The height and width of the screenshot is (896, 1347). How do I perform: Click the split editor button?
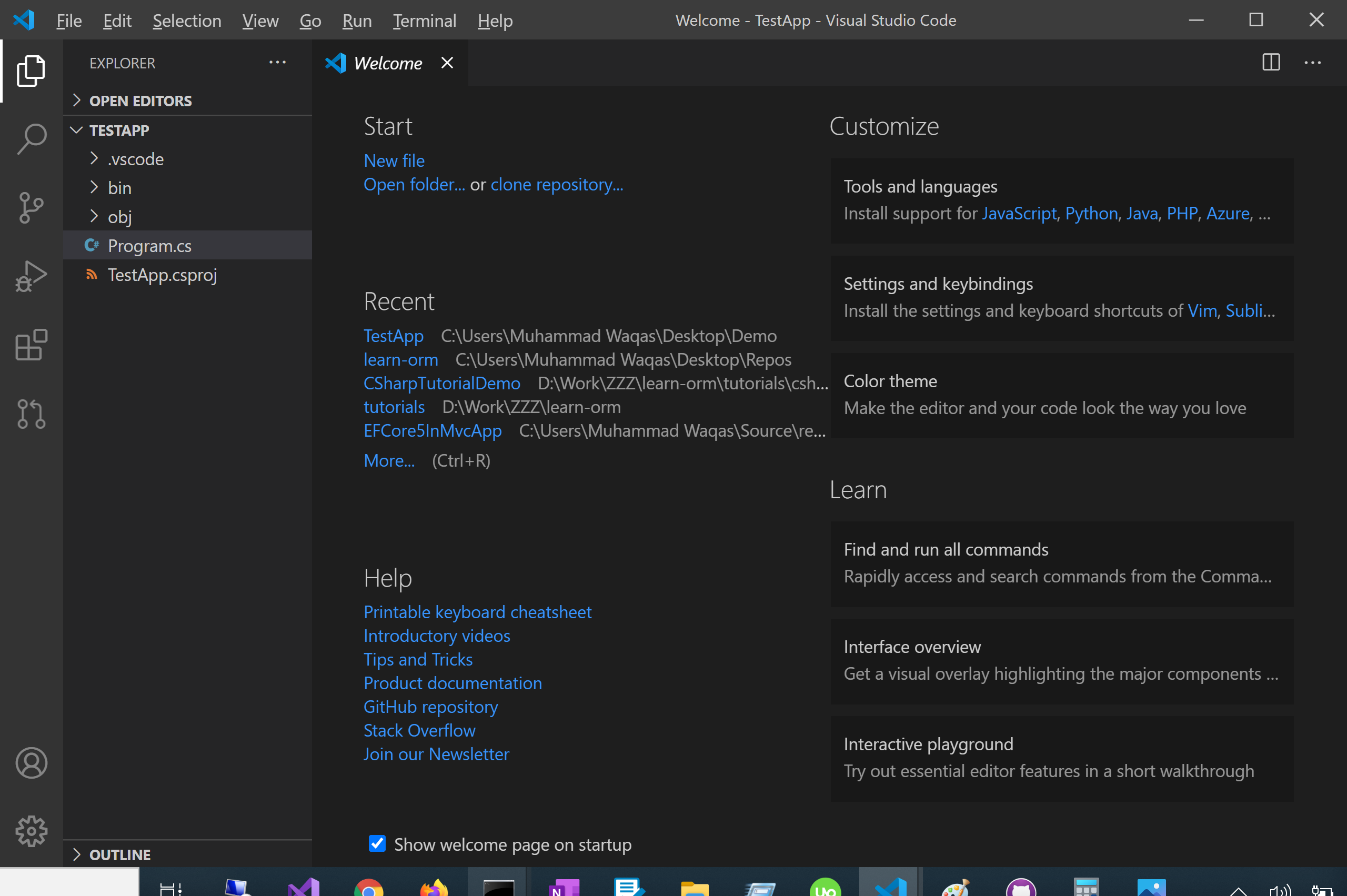[x=1270, y=62]
